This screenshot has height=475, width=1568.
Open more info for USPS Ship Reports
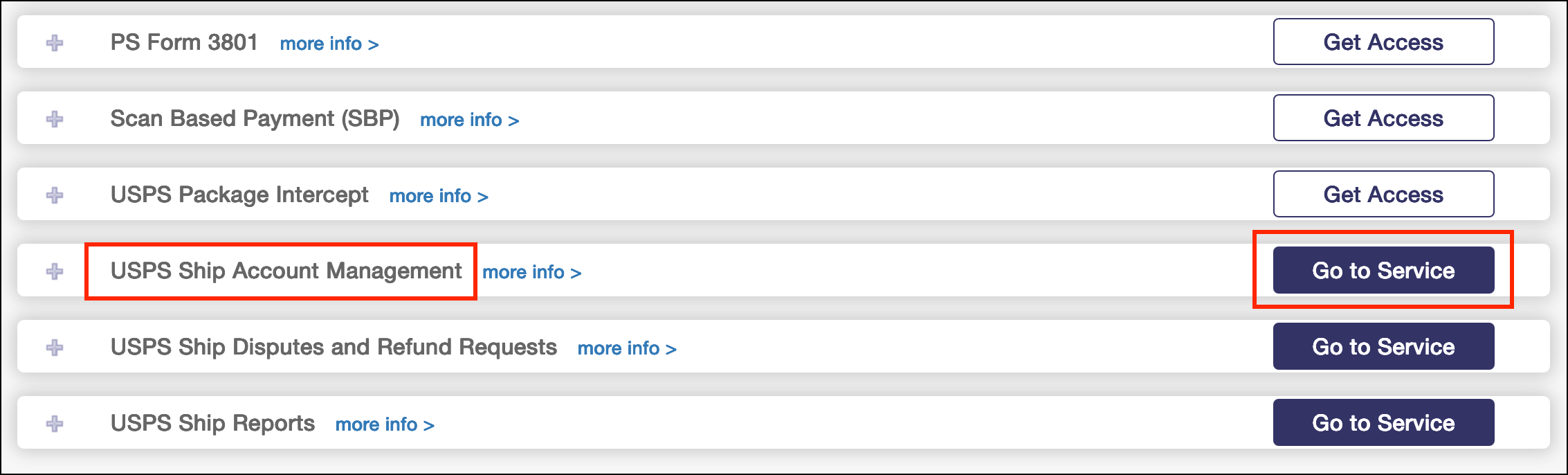click(x=385, y=424)
